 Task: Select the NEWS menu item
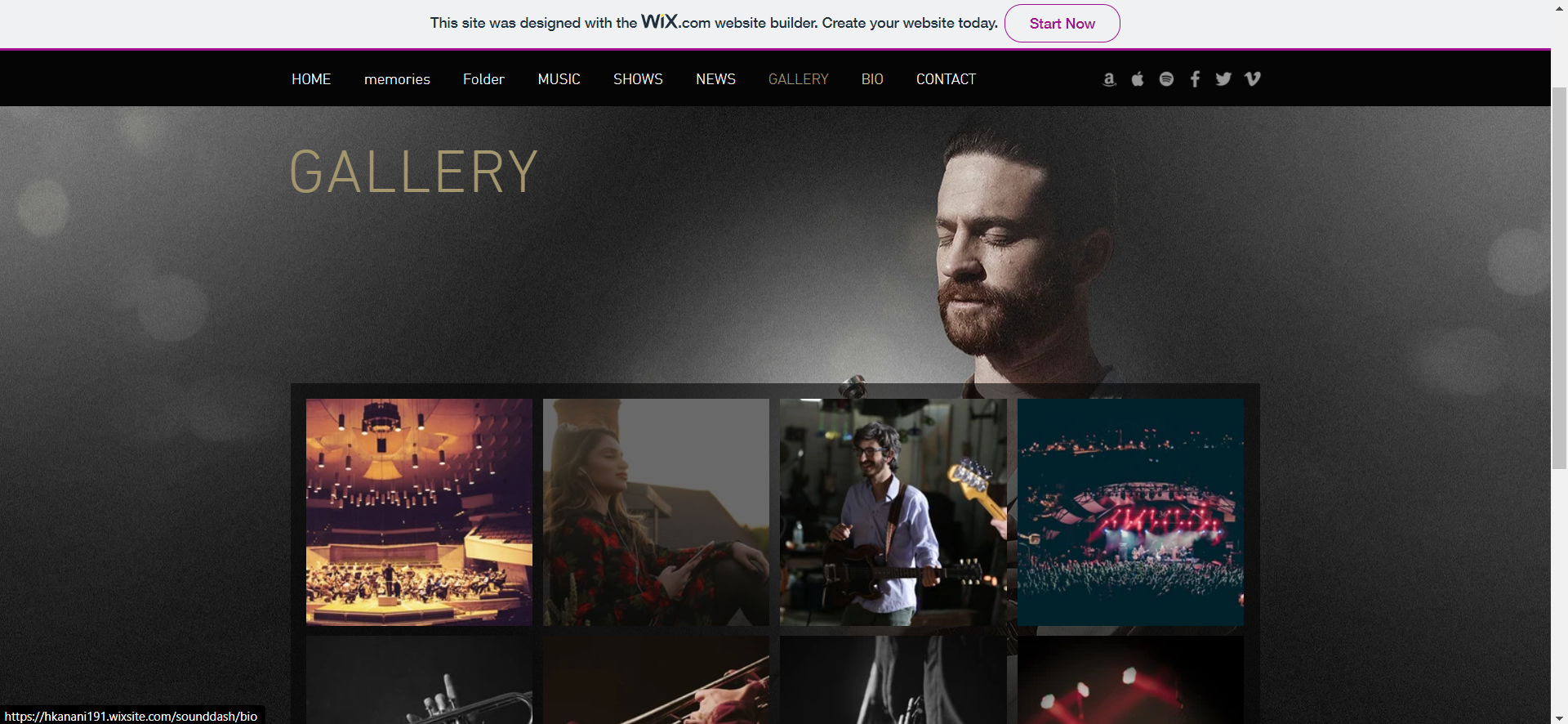[x=715, y=79]
